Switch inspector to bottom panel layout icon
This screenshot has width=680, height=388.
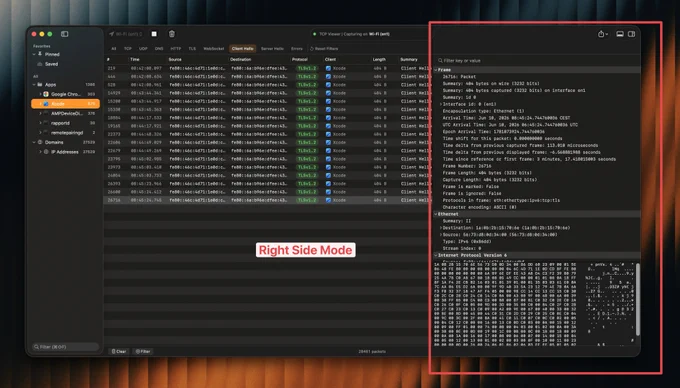620,34
